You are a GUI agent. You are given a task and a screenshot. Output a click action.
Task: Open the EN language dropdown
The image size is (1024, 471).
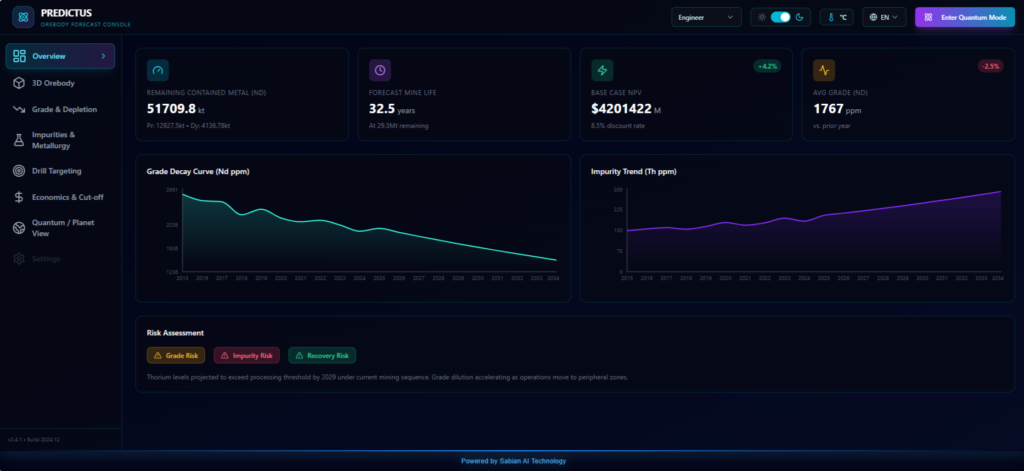(884, 17)
